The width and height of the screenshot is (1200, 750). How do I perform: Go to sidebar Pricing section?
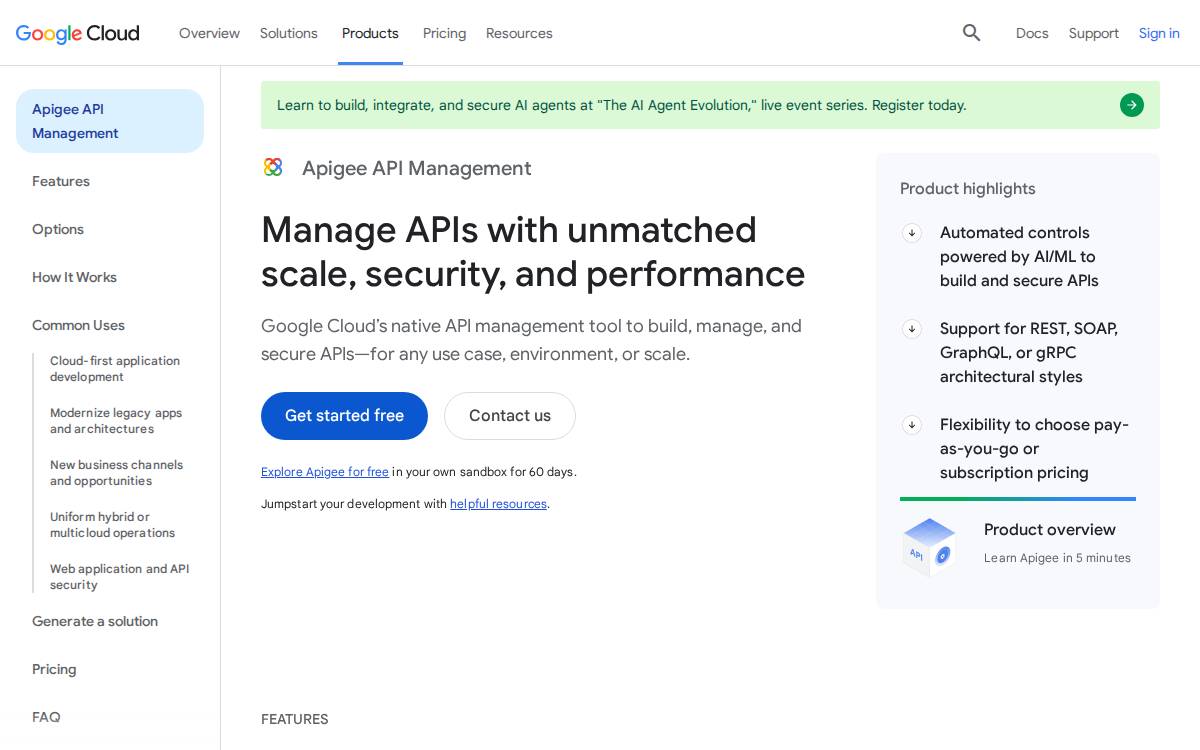click(54, 669)
